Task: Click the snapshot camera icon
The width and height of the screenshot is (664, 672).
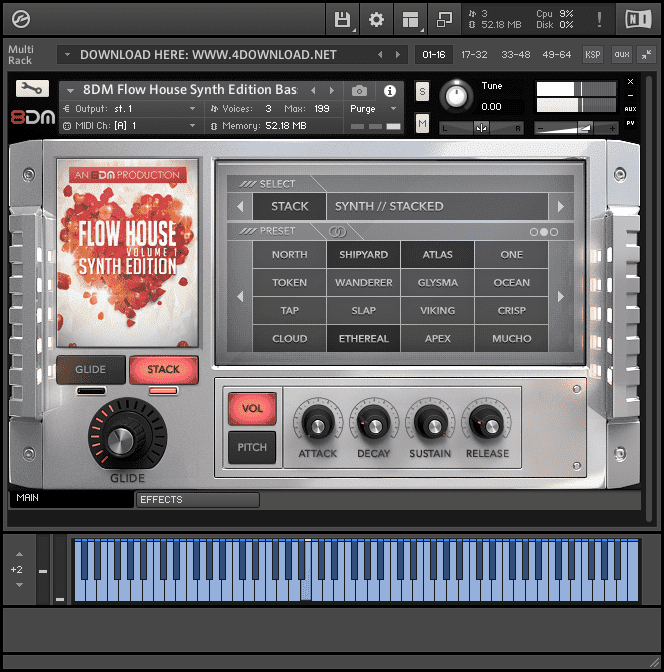Action: click(359, 91)
